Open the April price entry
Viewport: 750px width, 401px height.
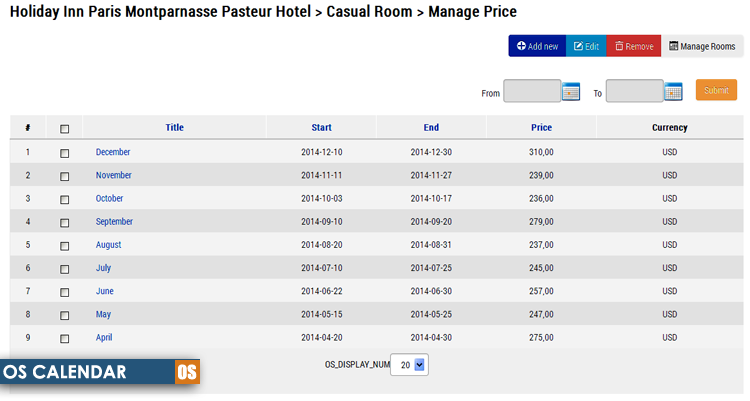click(x=104, y=337)
